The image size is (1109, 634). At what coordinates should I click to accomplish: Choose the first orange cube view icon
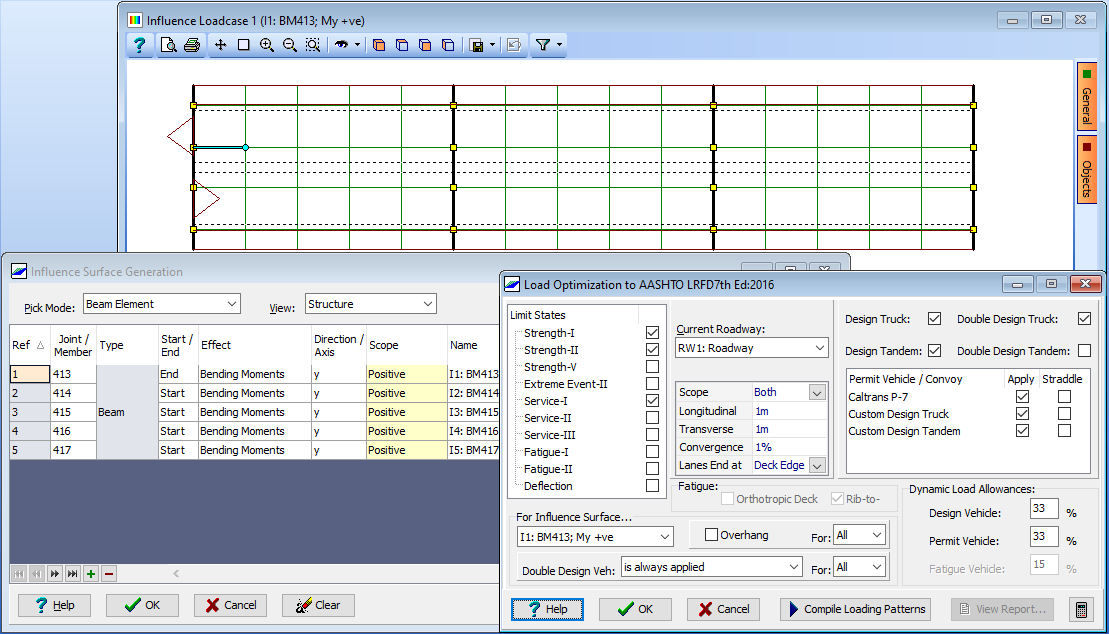coord(379,45)
